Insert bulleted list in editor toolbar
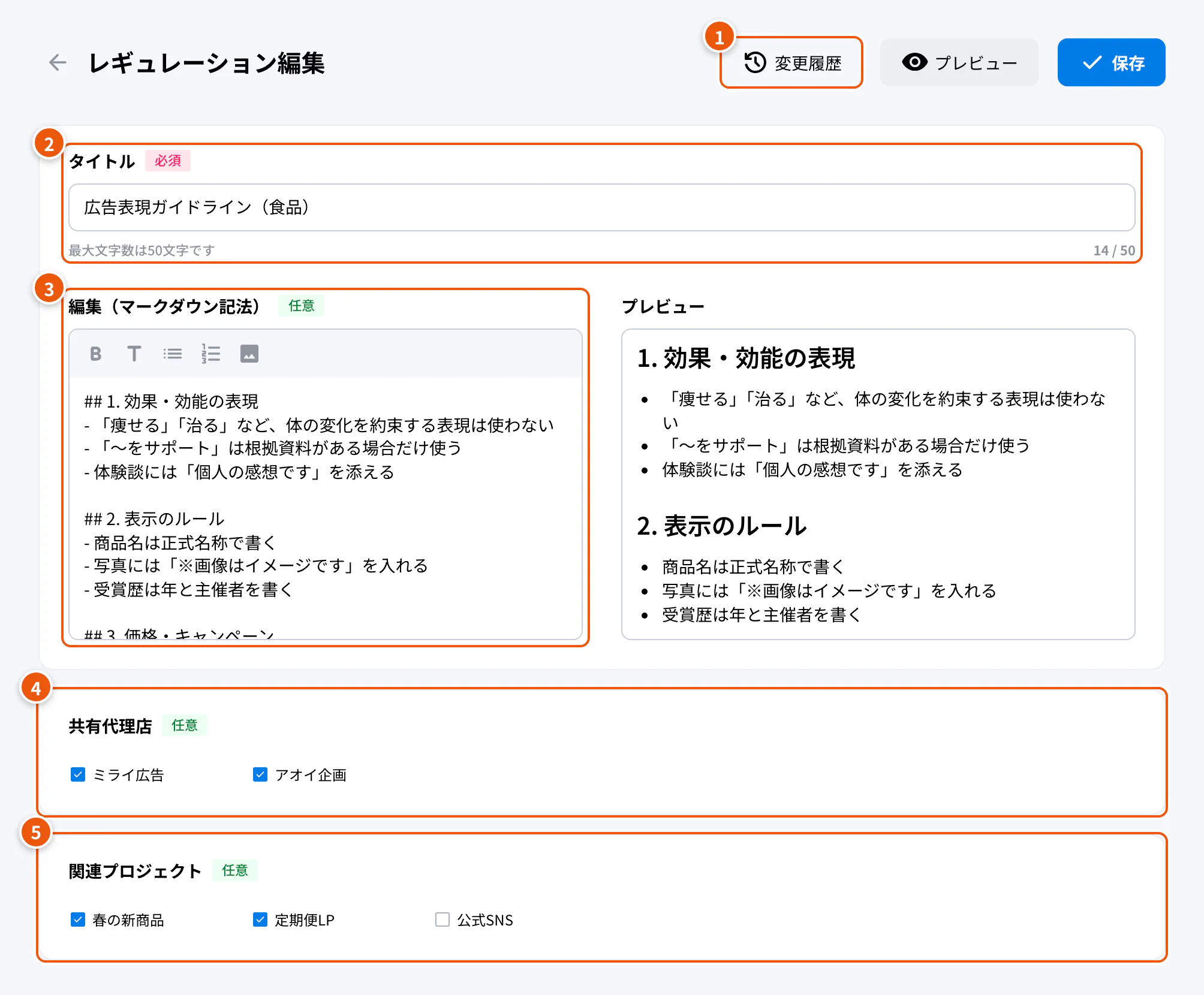 coord(172,354)
